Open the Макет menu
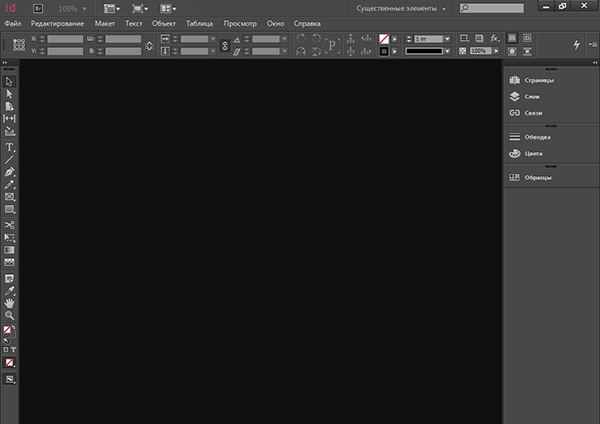Viewport: 600px width, 424px height. 105,24
